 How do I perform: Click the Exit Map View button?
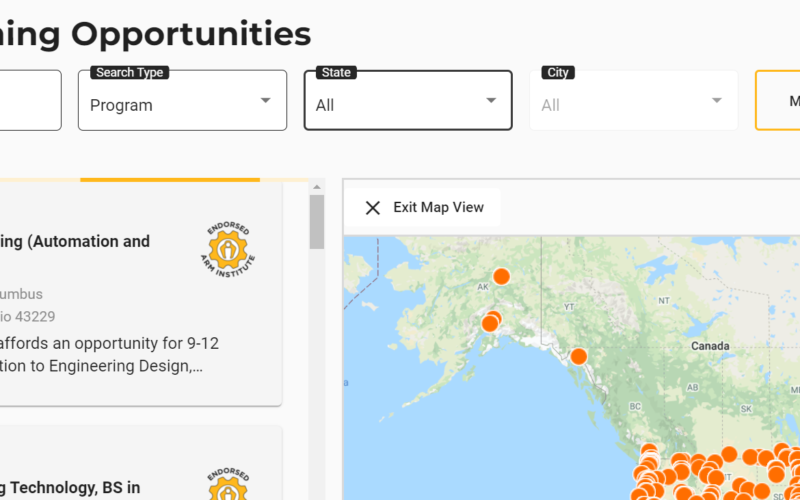click(423, 208)
